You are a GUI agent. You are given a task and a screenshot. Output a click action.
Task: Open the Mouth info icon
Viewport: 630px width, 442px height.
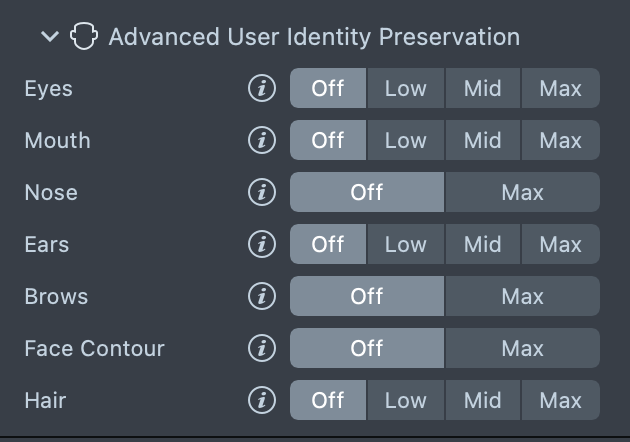click(x=261, y=140)
